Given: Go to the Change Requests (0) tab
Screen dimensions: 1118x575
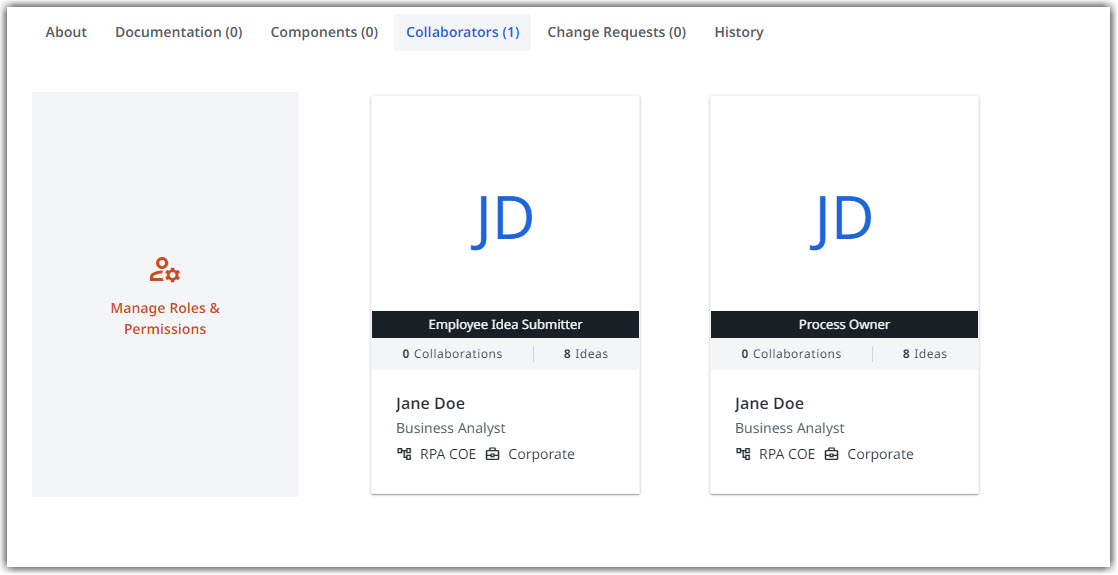Looking at the screenshot, I should point(617,32).
